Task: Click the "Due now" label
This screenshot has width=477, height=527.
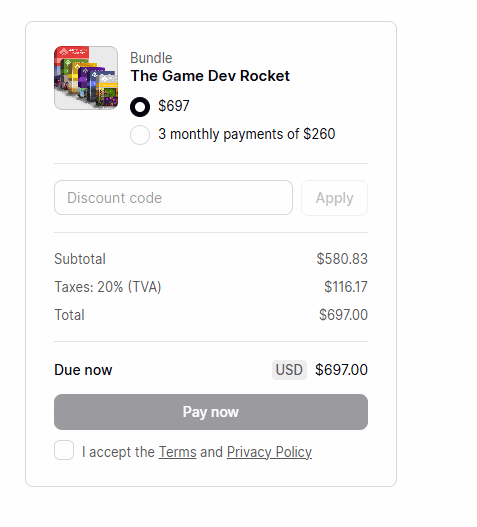Action: click(x=83, y=370)
